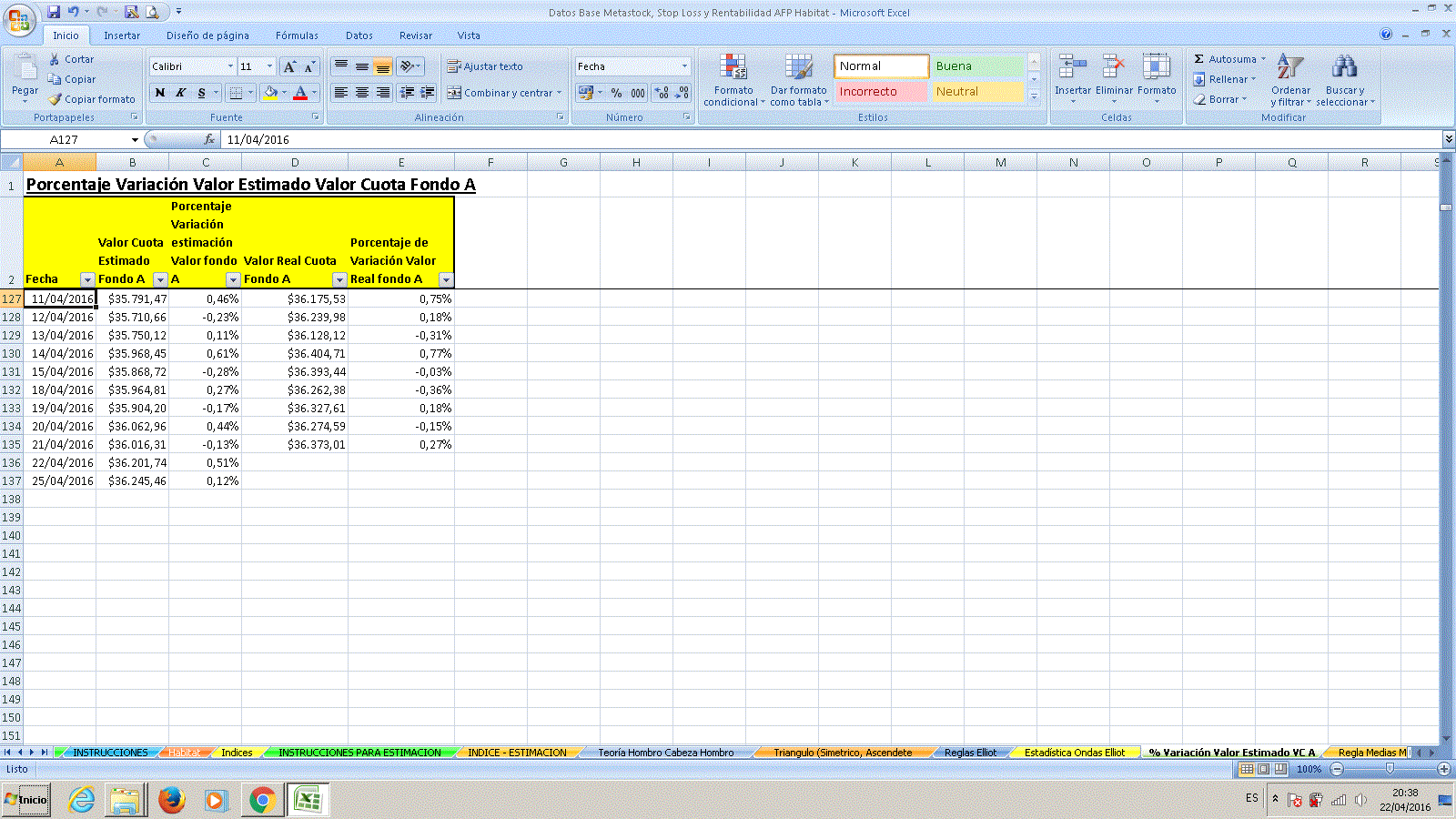Click Ajustar texto wrap button

click(484, 66)
